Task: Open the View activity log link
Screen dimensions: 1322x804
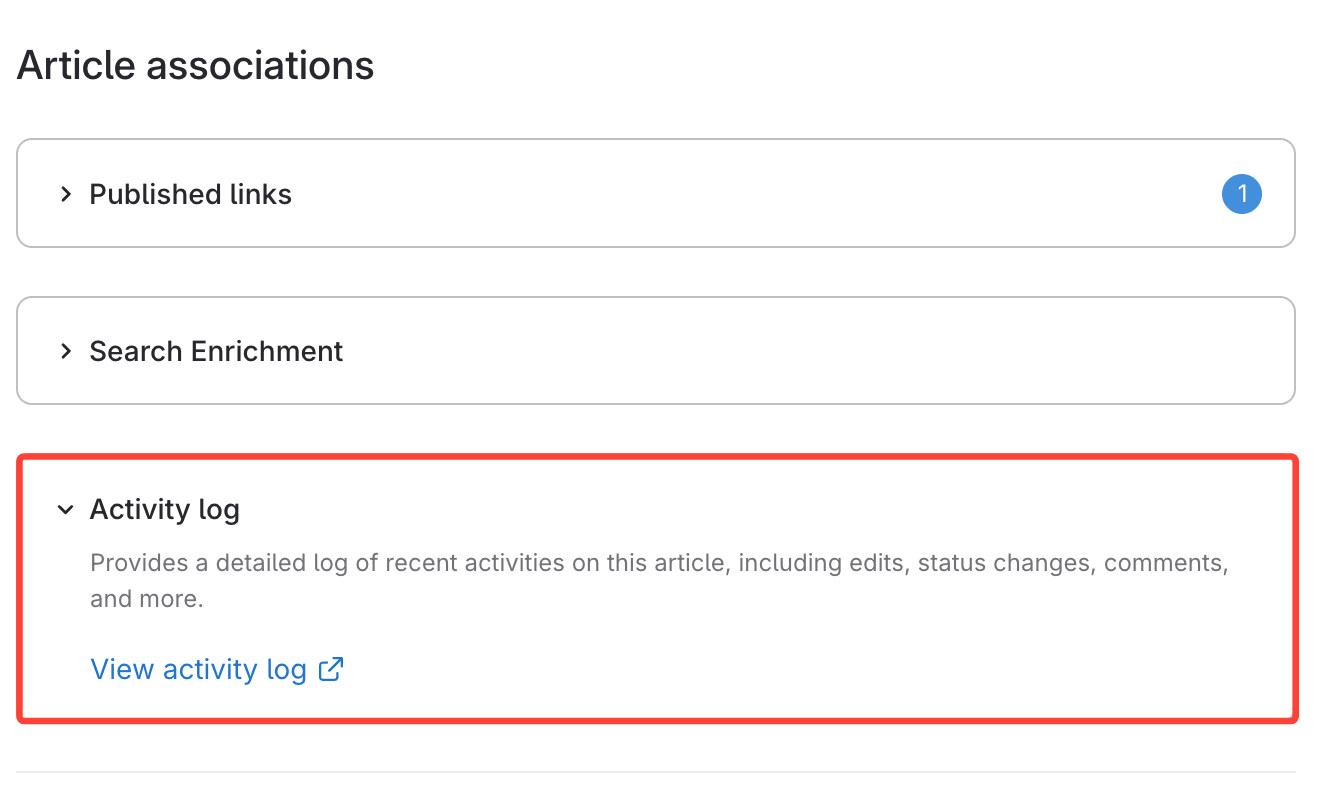Action: [199, 669]
